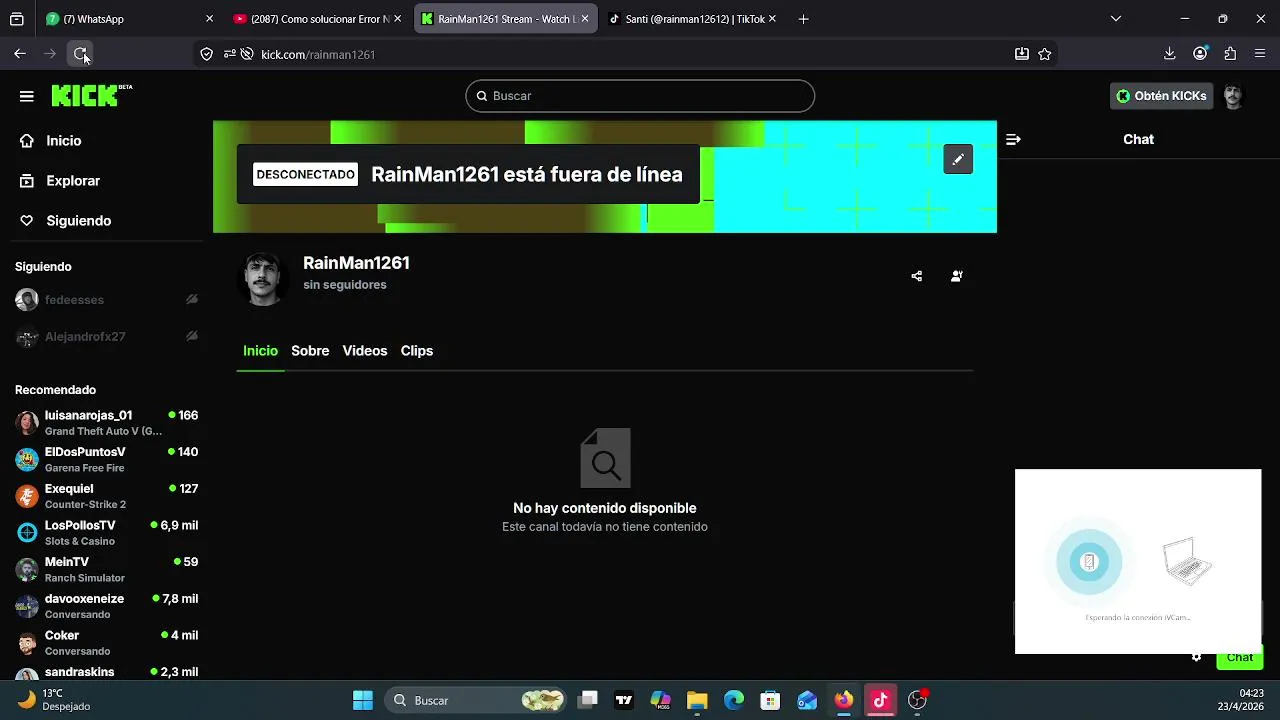Click the install app icon in address bar

[1022, 54]
